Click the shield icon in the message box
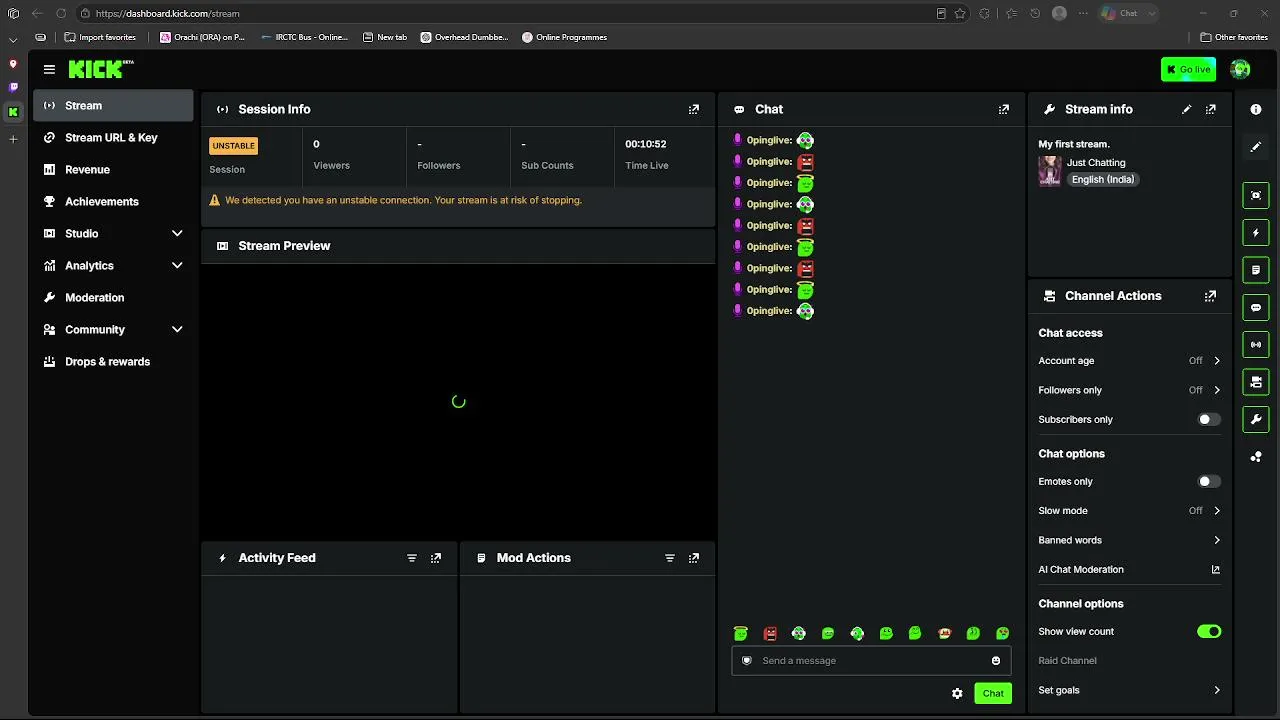 (746, 660)
